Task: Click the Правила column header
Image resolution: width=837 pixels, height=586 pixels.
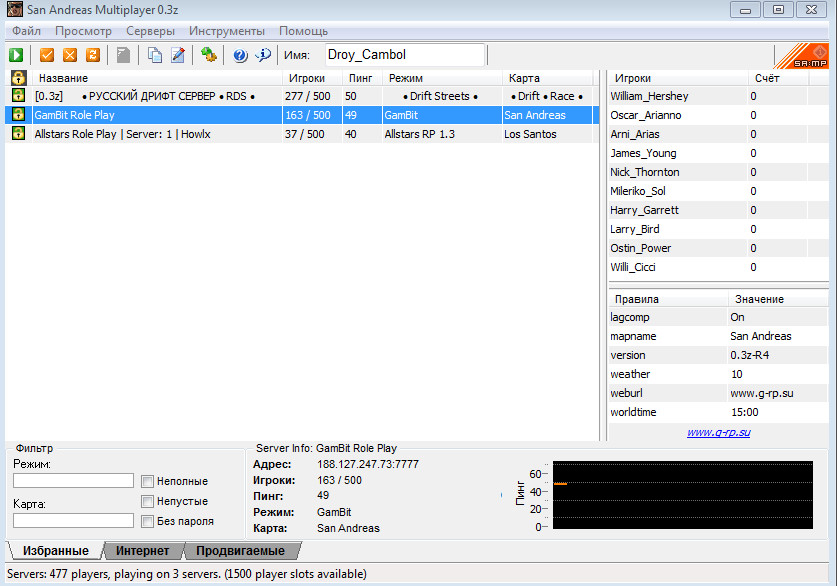Action: (668, 299)
